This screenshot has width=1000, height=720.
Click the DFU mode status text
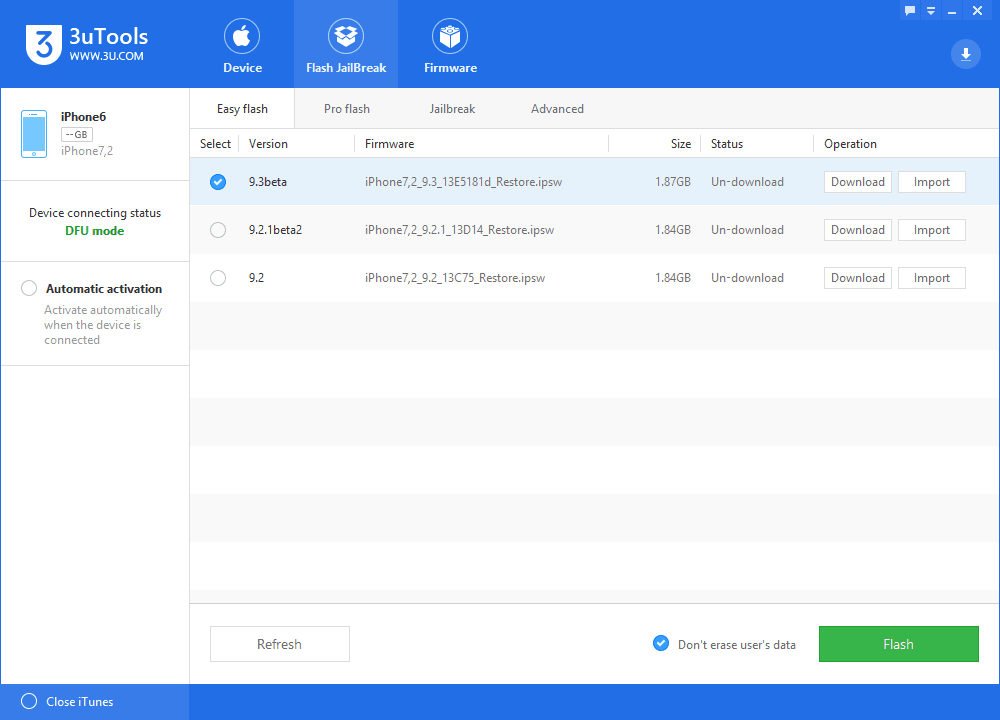coord(95,231)
